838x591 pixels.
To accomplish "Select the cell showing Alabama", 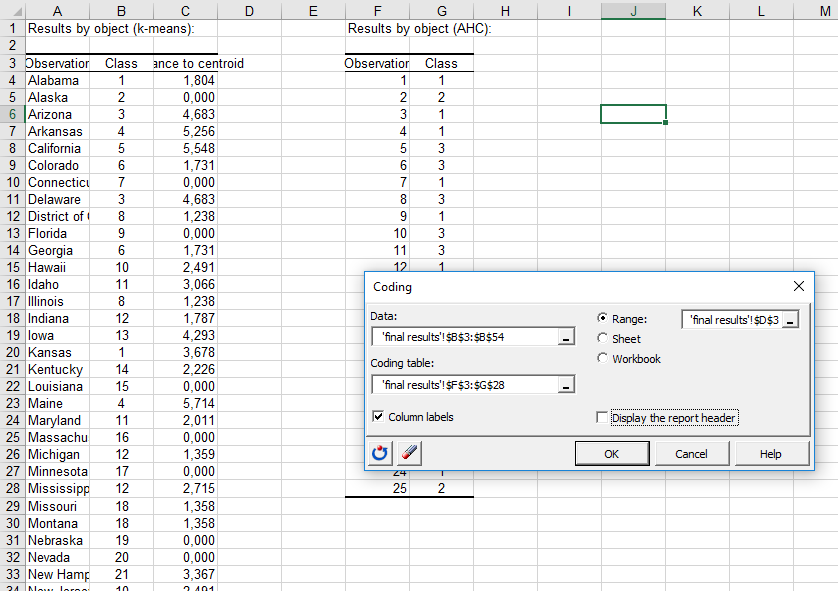I will [x=57, y=80].
